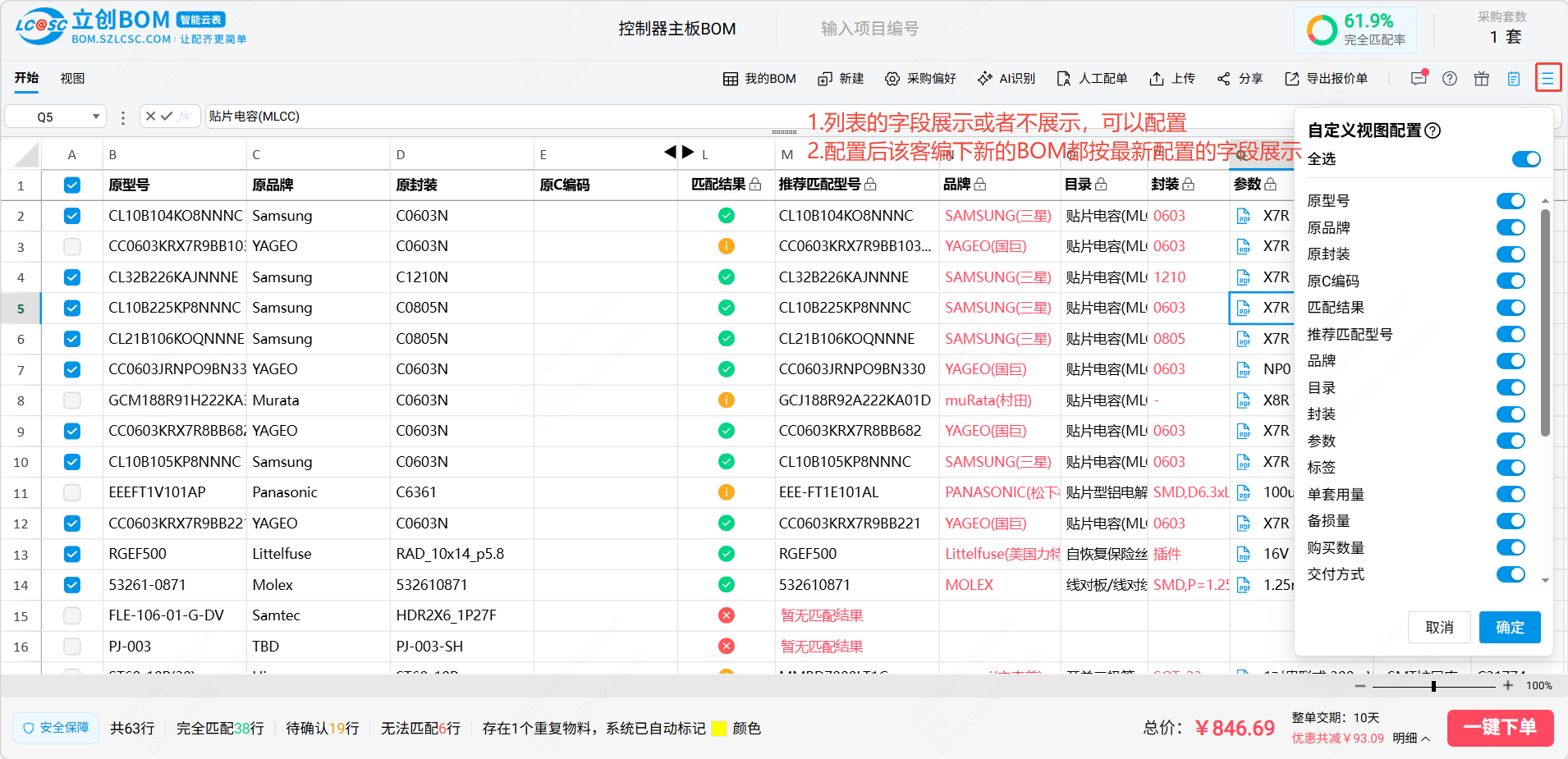The image size is (1568, 759).
Task: Check the row 3 CC0603KRX7R9BB103 checkbox
Action: click(72, 246)
